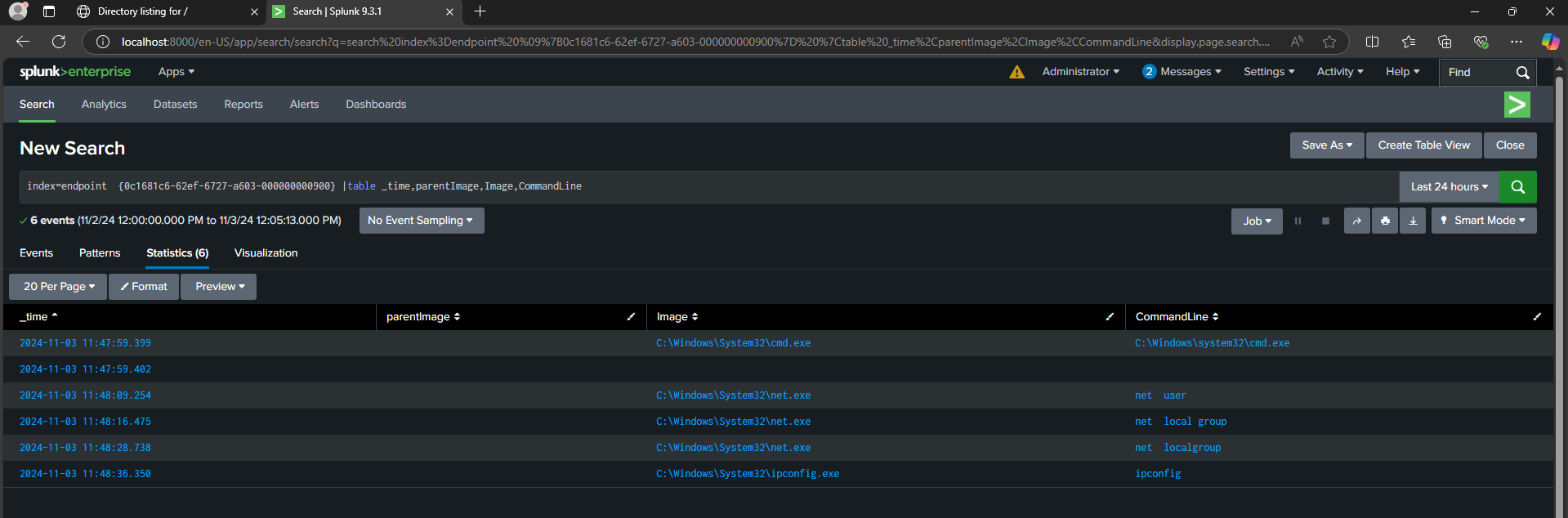Open a new browser tab
Screen dimensions: 1568x518
480,11
